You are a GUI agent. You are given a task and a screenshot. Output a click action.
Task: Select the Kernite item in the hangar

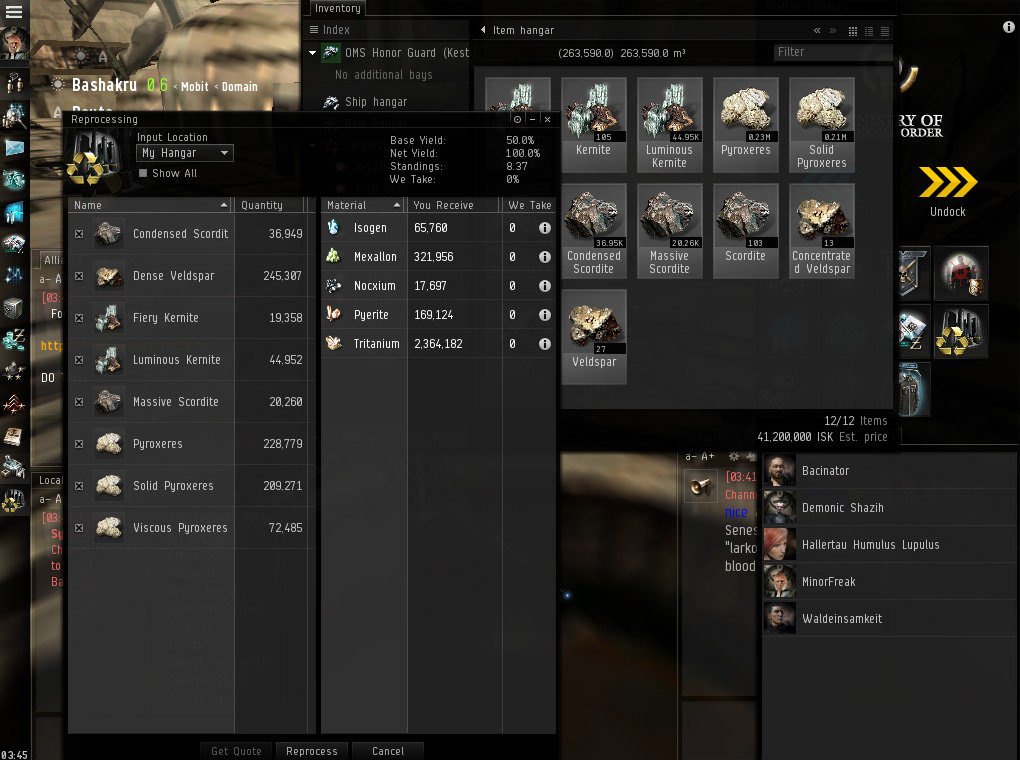click(x=593, y=125)
